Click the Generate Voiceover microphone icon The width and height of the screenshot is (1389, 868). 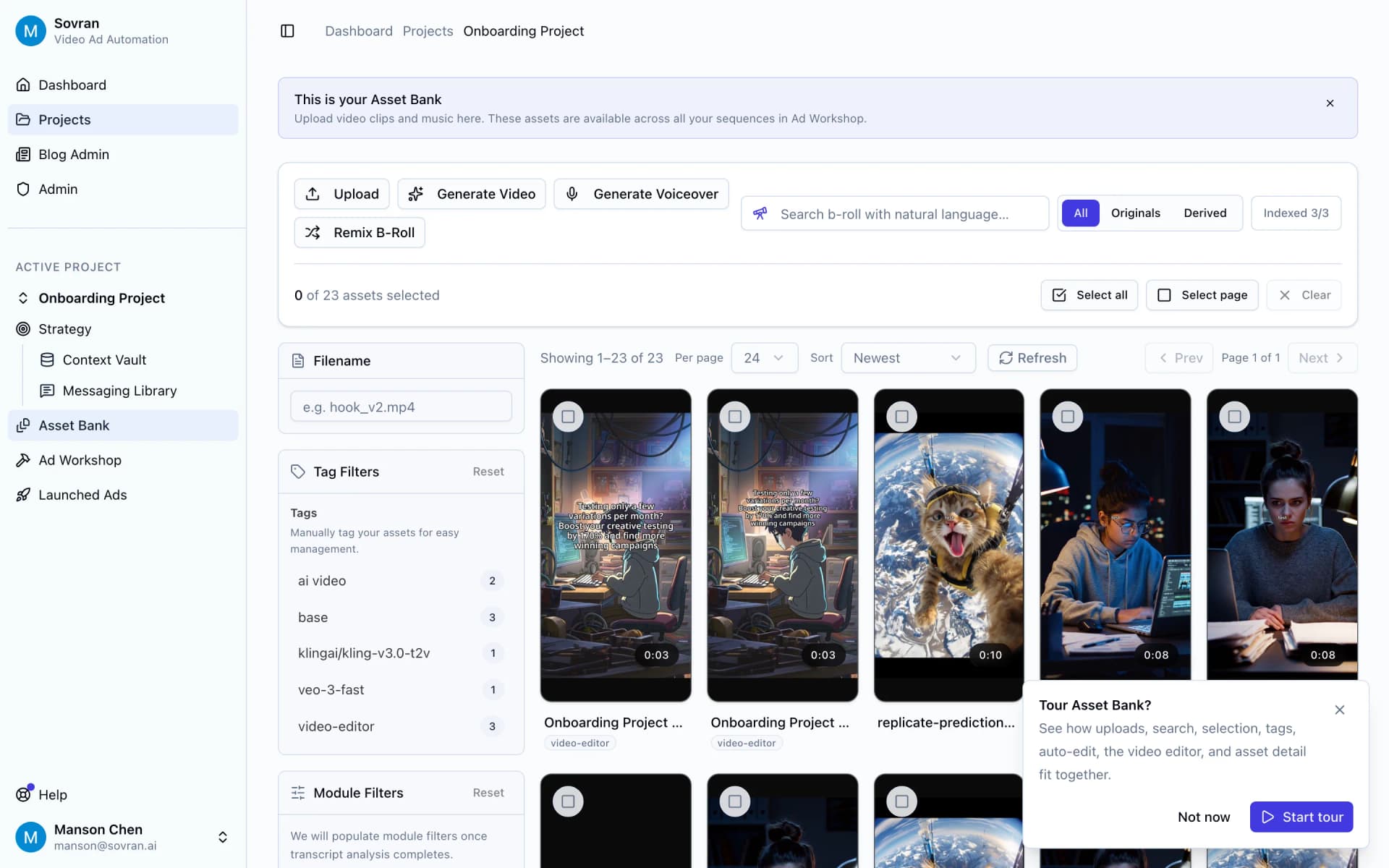[572, 193]
